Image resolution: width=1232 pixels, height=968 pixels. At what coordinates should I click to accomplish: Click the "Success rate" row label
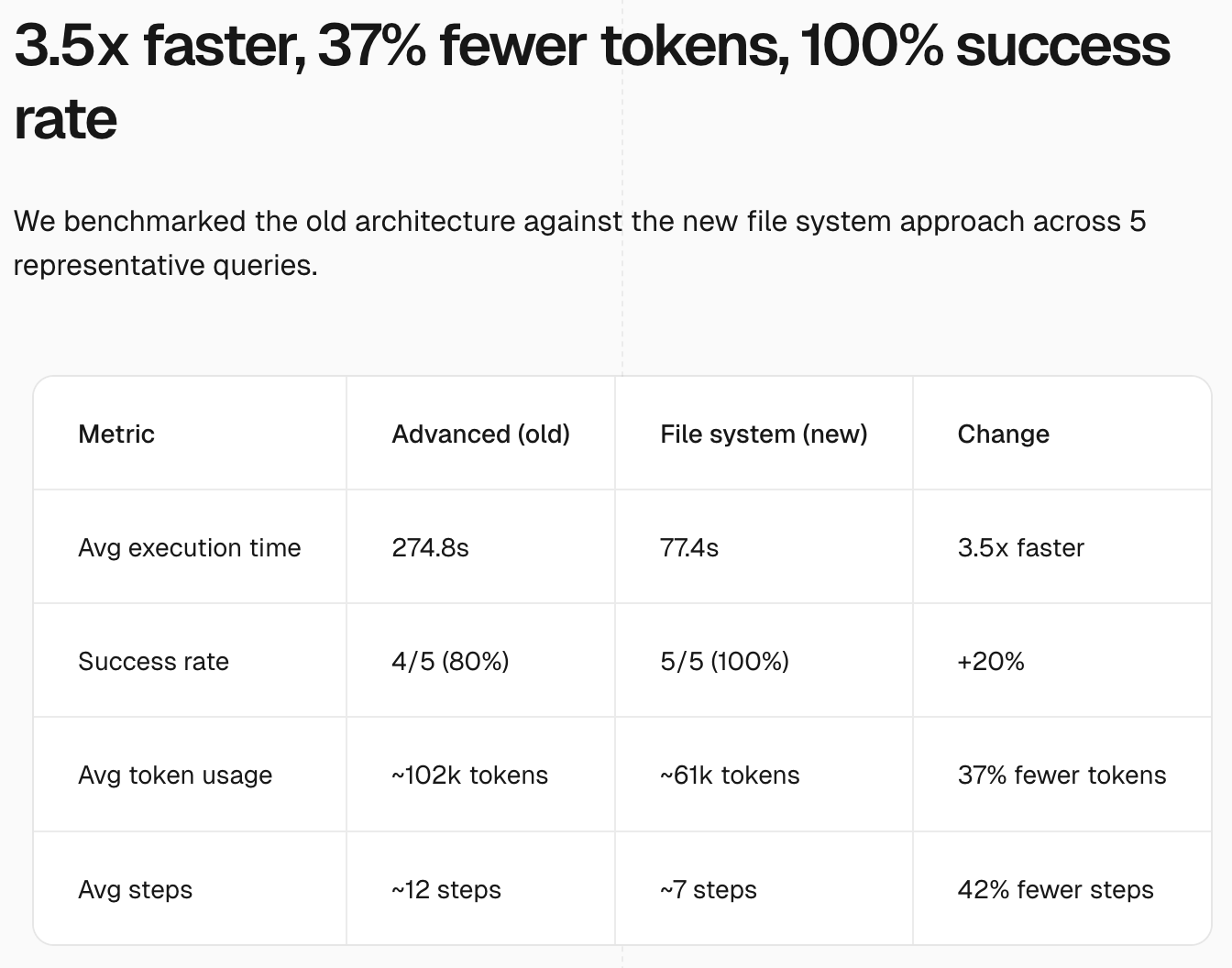coord(153,661)
